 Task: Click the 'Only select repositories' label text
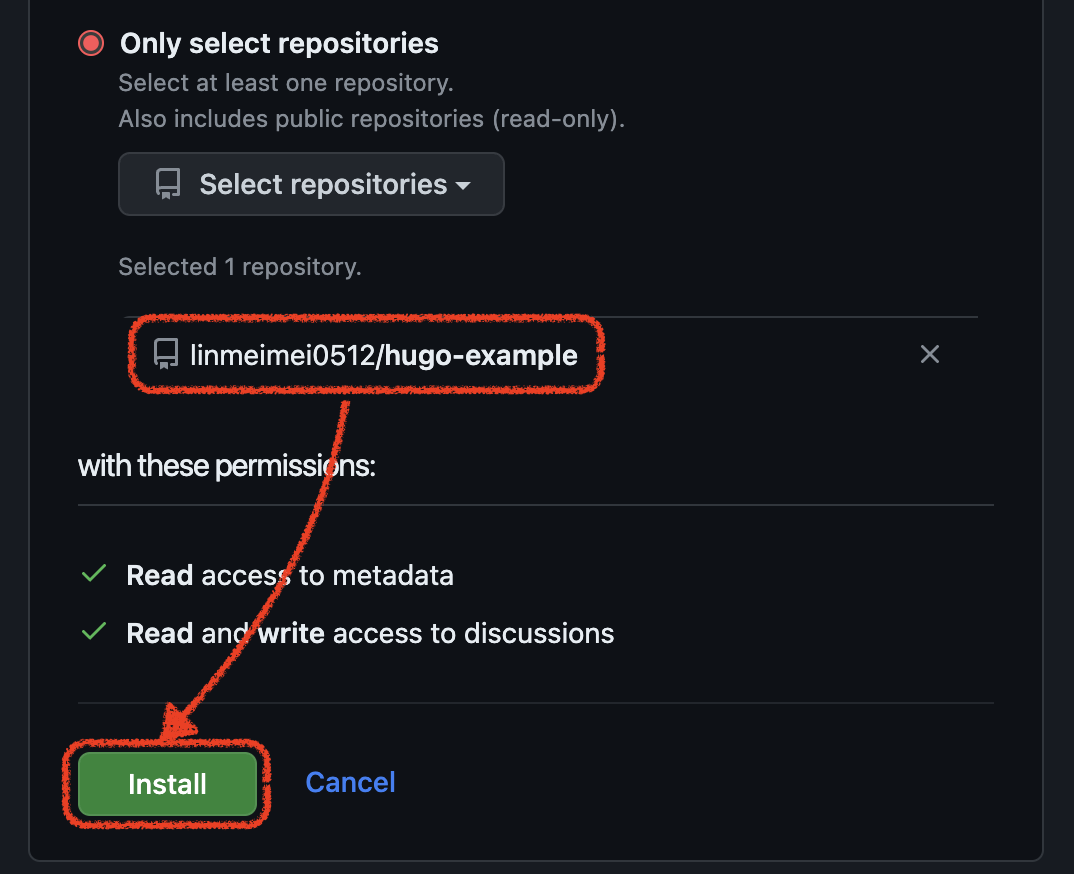(279, 44)
